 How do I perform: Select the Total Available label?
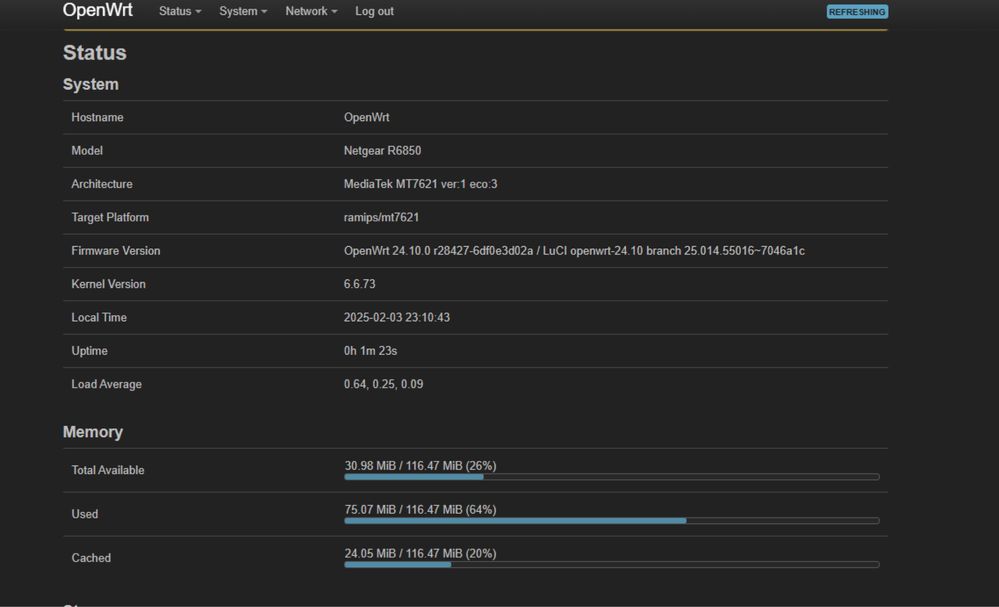click(108, 470)
